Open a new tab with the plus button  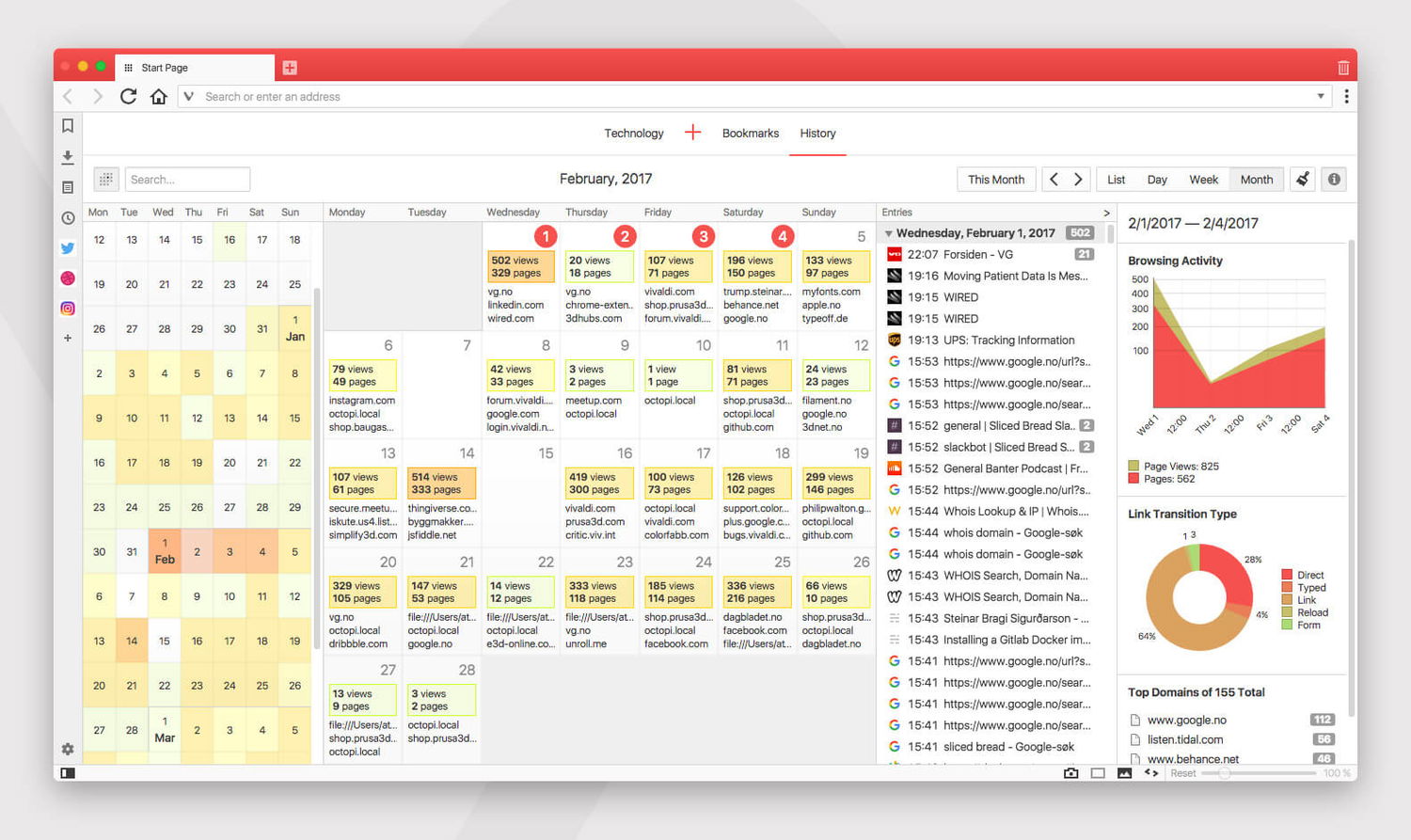click(x=289, y=67)
